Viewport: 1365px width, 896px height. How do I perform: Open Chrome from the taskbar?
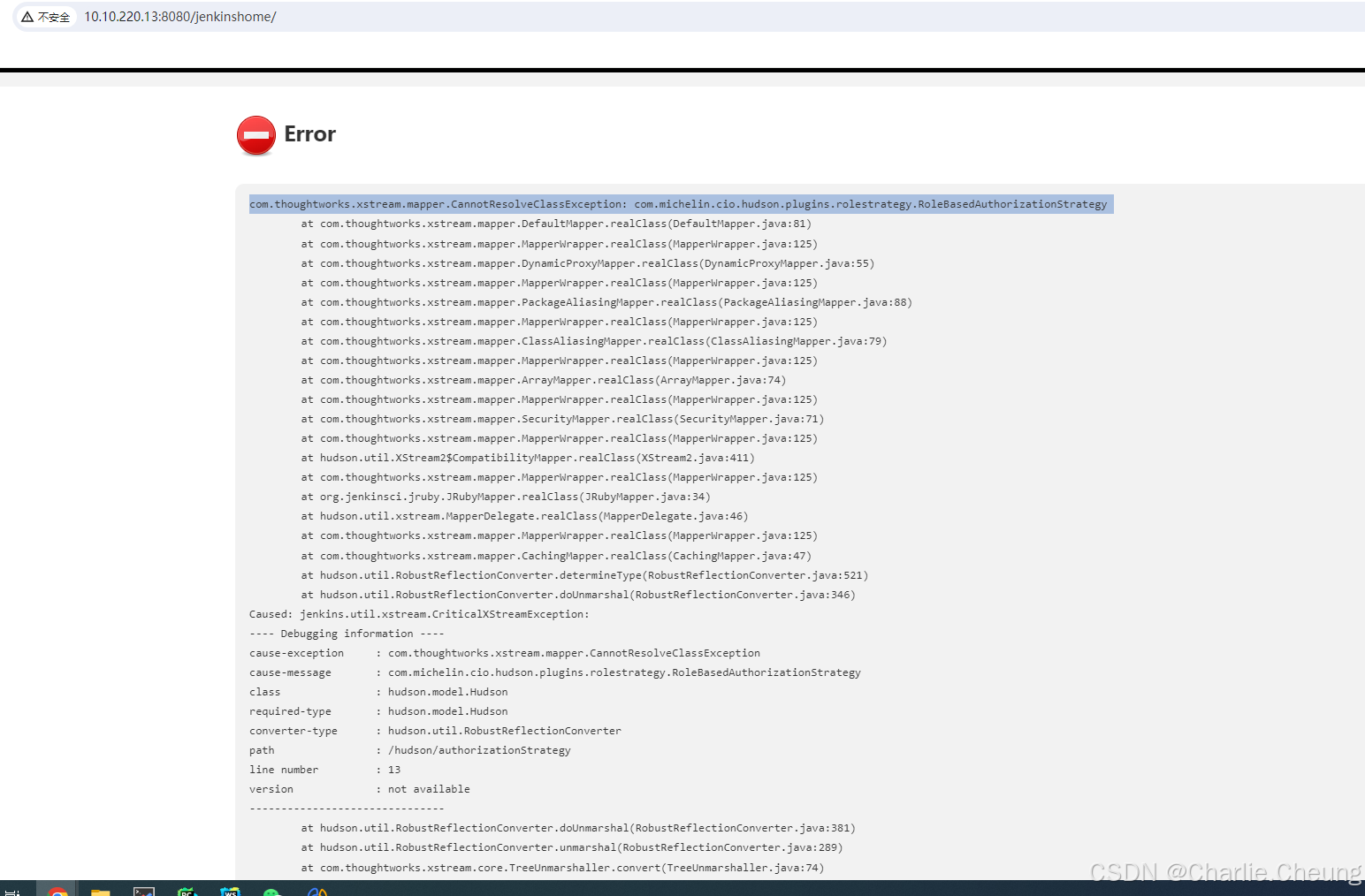click(57, 891)
